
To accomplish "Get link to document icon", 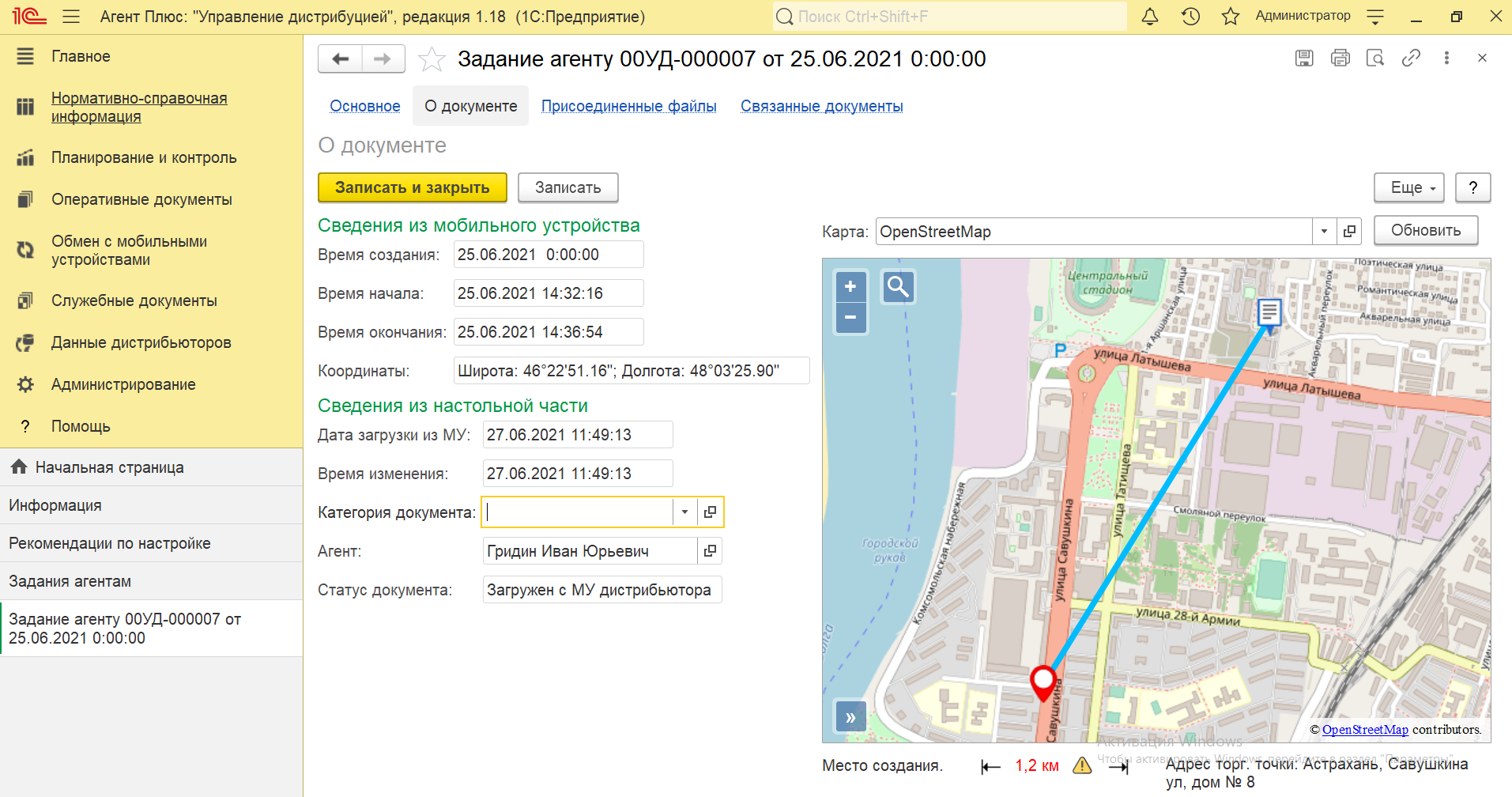I will (x=1411, y=58).
